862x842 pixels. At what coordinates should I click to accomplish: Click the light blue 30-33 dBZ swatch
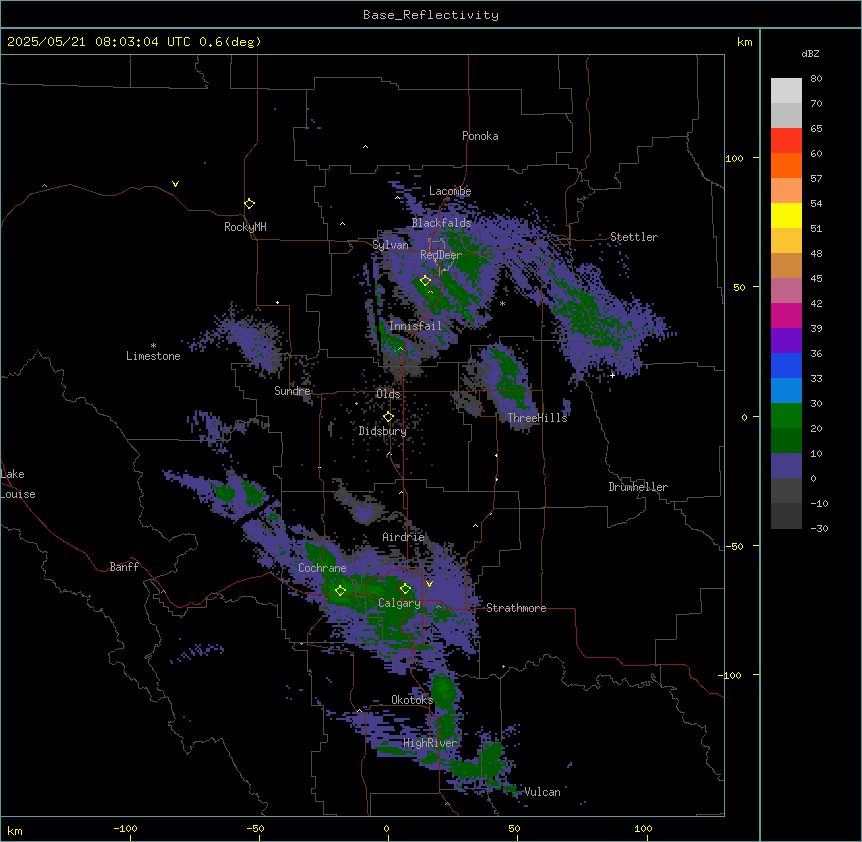(x=786, y=391)
